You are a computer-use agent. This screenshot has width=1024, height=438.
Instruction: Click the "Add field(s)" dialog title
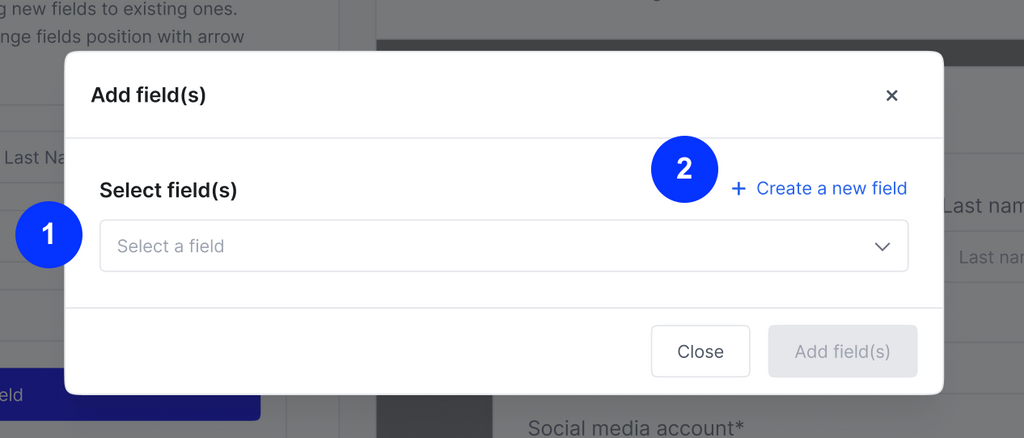pos(148,95)
